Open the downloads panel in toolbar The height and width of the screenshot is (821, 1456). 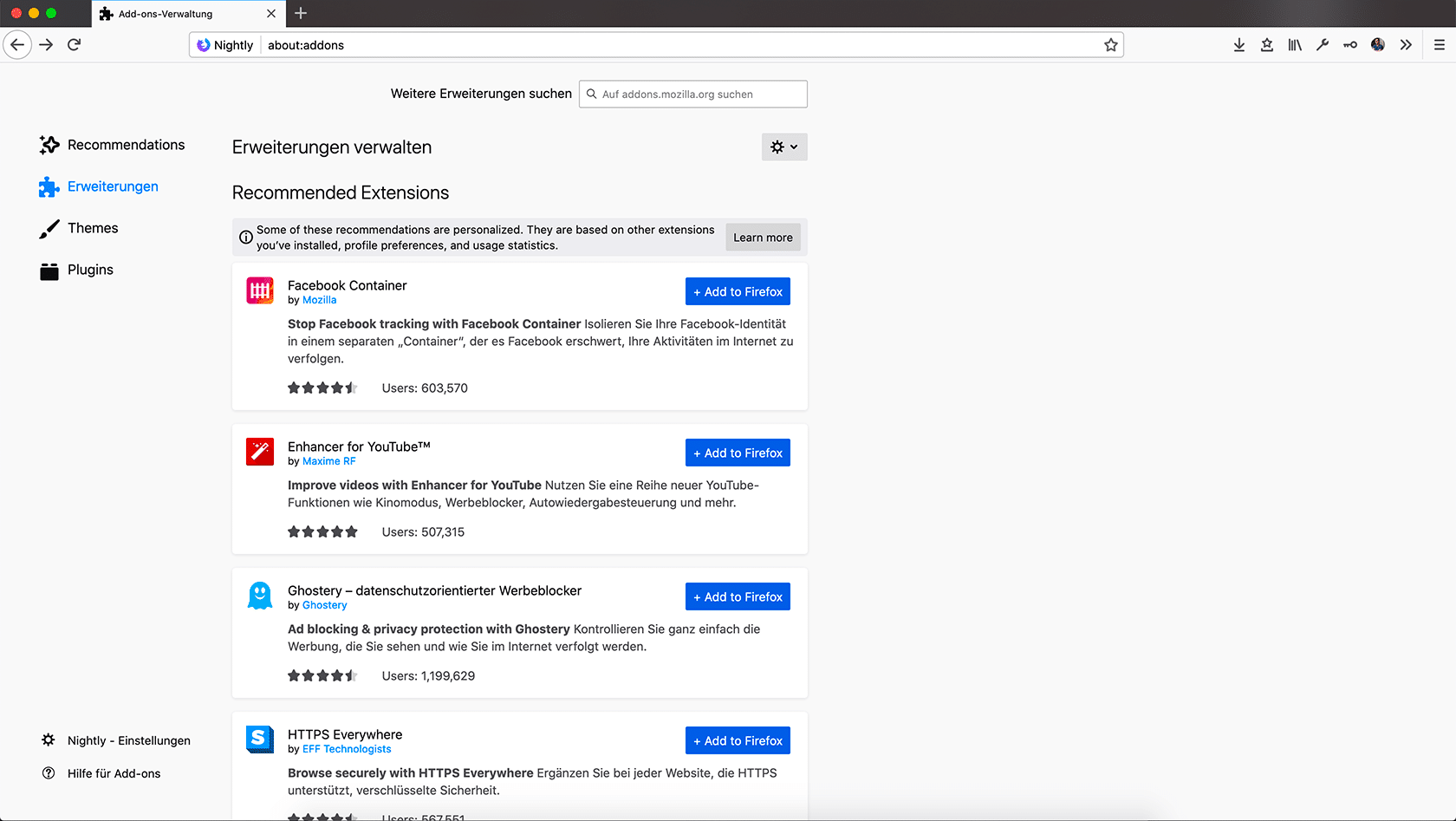pos(1239,45)
